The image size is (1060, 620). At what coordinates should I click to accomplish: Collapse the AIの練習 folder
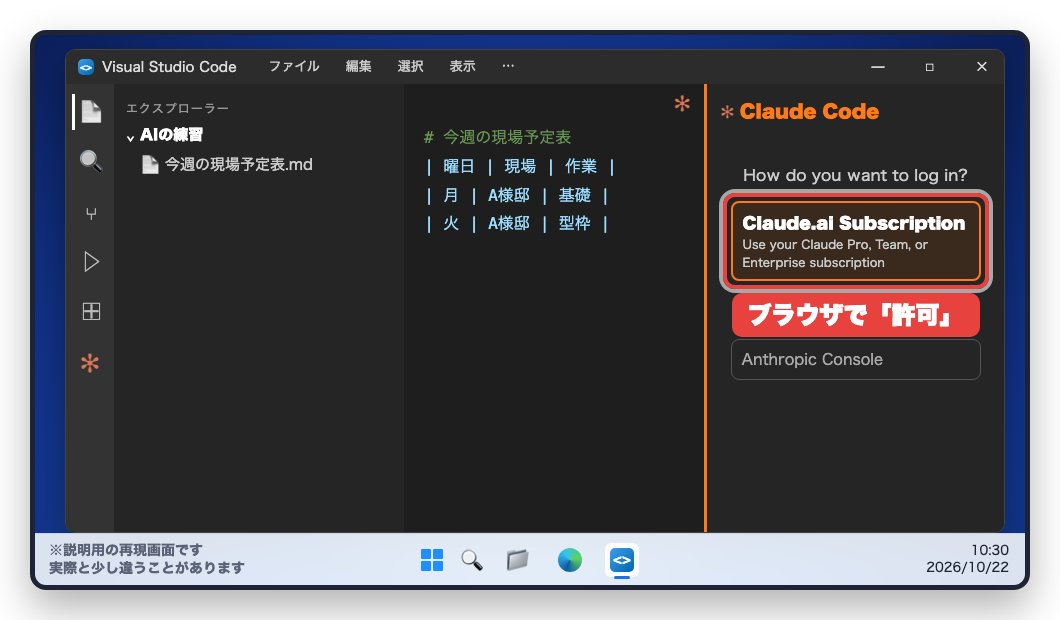click(x=130, y=137)
